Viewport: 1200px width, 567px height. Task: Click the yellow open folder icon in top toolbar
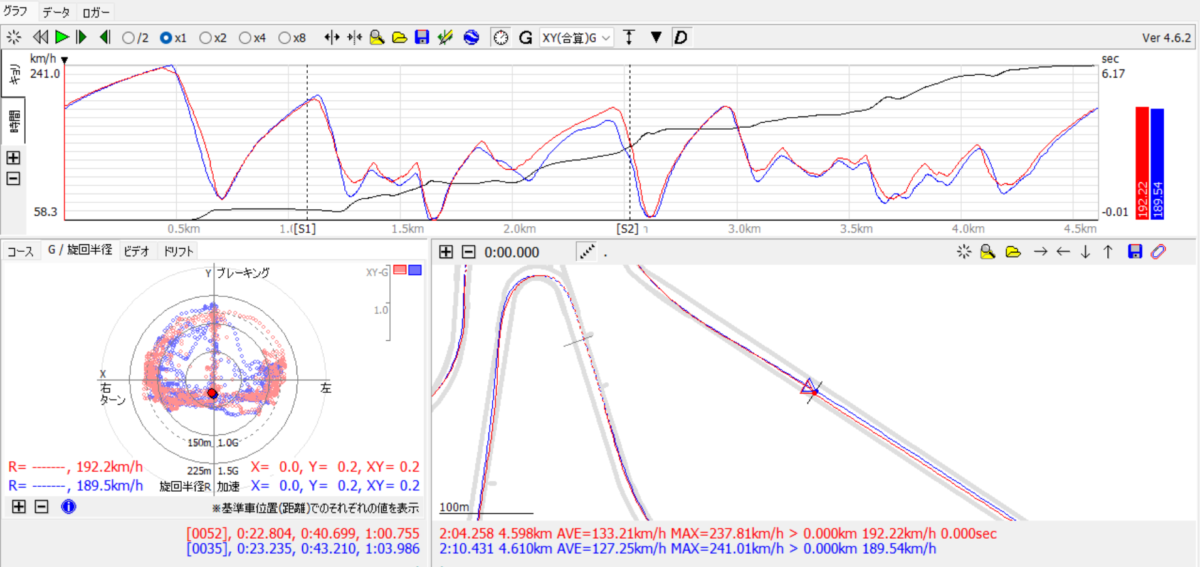400,37
